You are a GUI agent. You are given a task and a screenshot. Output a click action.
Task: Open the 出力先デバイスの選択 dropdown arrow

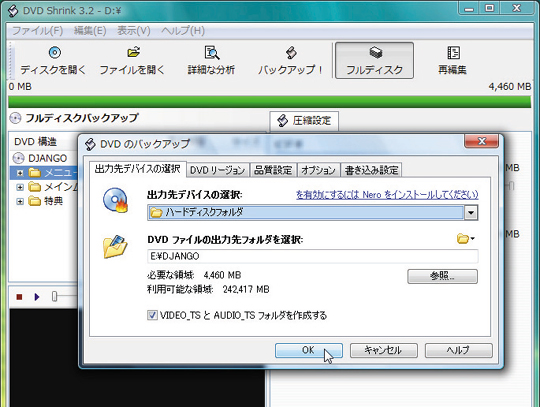coord(471,212)
